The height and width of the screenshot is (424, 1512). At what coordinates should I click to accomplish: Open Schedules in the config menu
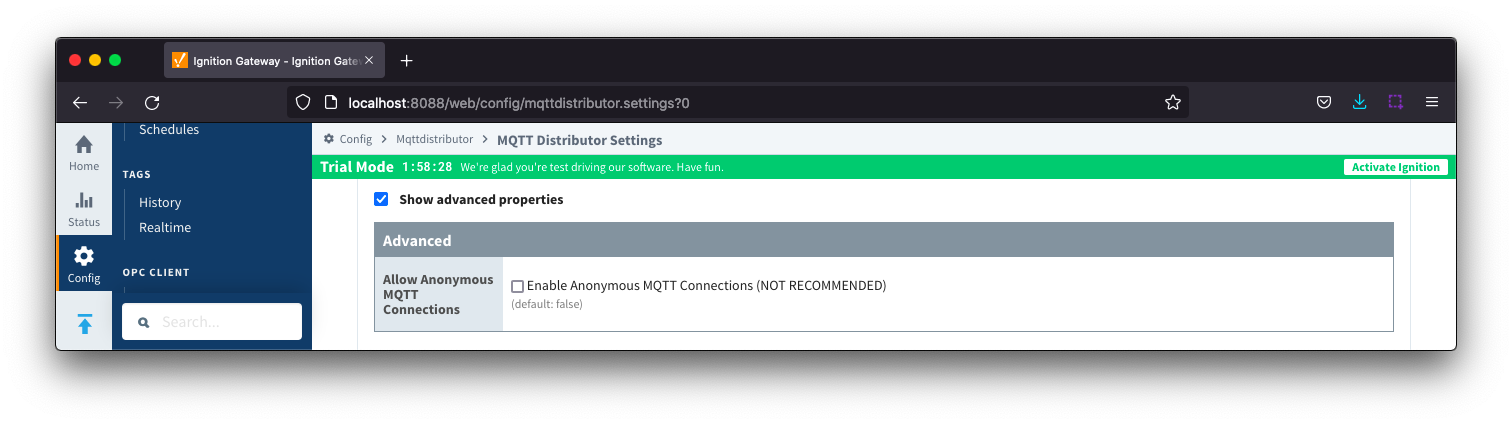click(x=169, y=129)
